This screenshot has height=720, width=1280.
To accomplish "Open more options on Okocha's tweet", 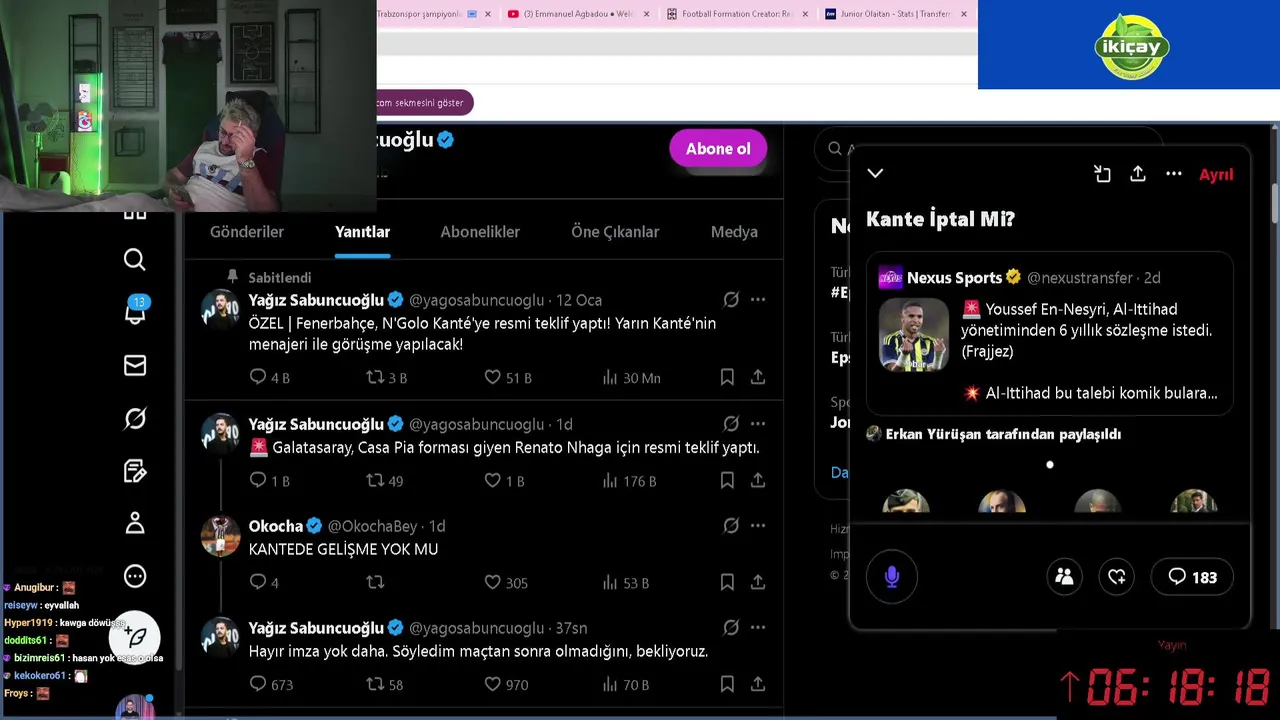I will pos(758,526).
